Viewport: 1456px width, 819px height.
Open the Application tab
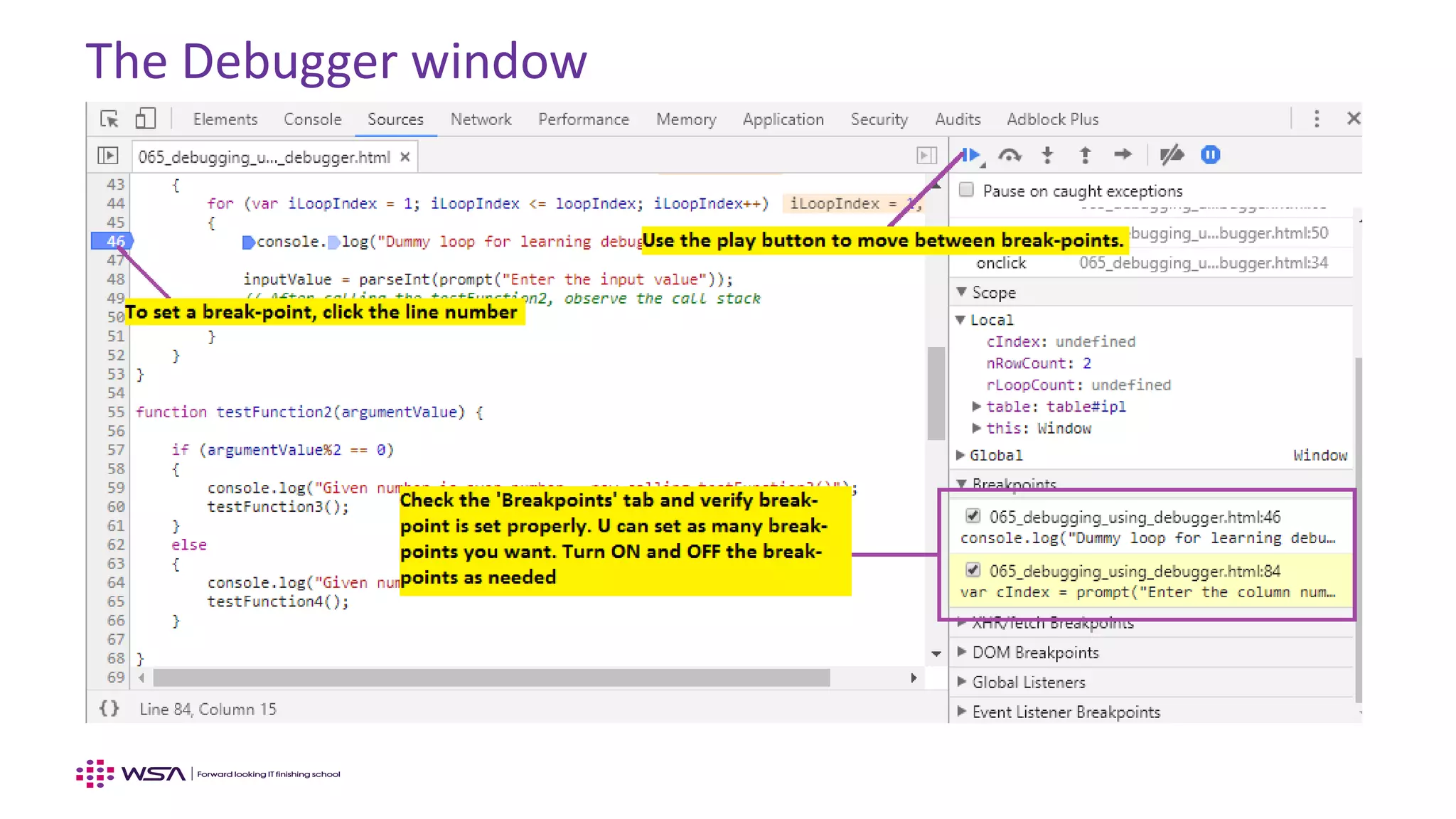783,119
